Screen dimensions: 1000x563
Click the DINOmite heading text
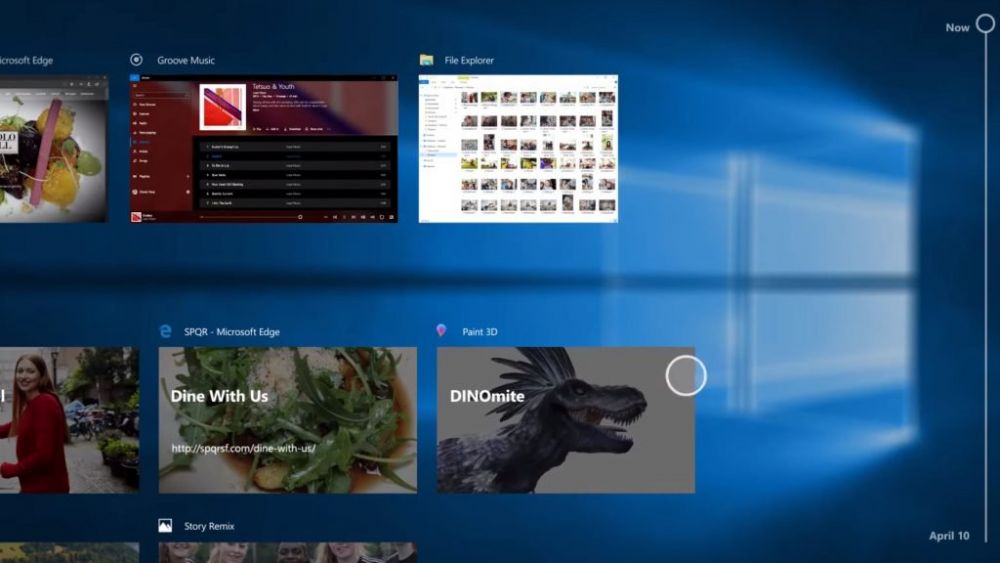click(487, 396)
